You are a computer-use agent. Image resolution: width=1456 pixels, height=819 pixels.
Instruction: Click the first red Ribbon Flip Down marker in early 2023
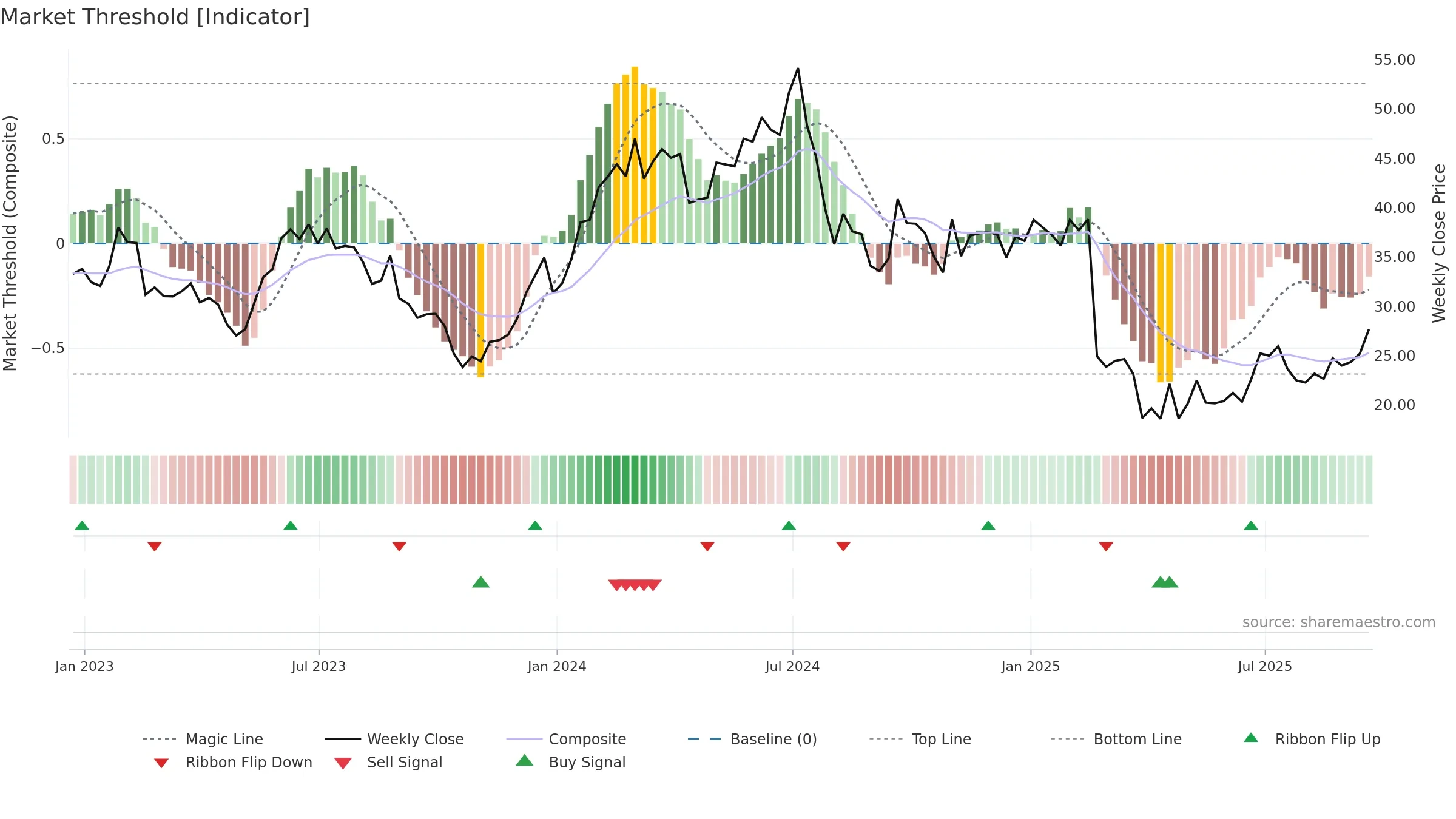(155, 547)
